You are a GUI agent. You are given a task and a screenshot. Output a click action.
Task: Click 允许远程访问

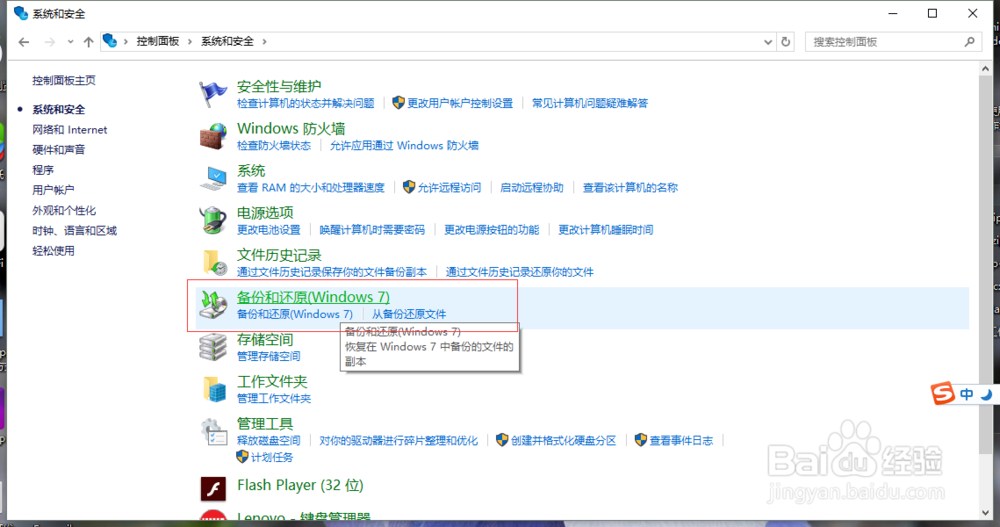coord(449,188)
